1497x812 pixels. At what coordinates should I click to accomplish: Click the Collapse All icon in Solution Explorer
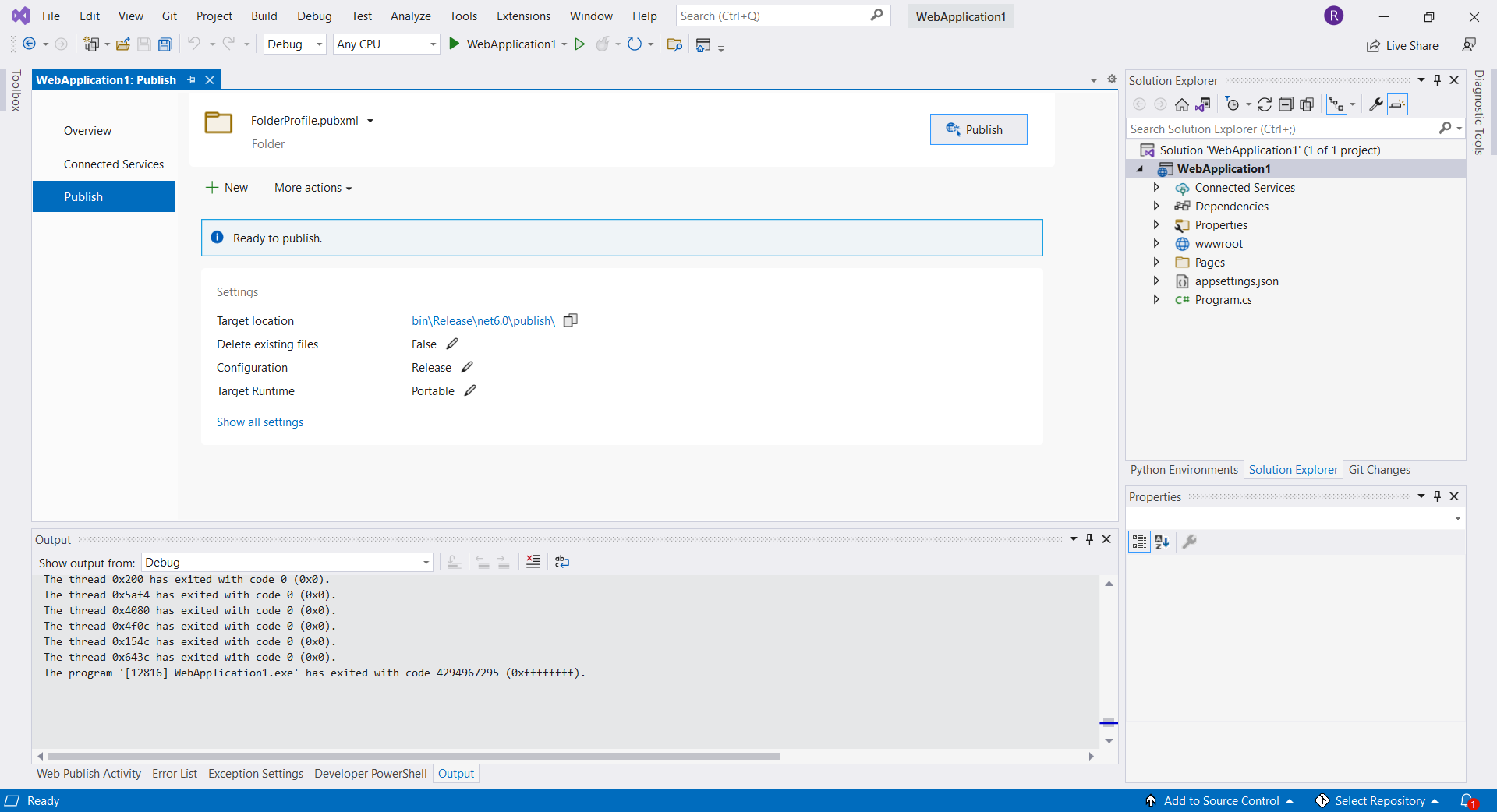(1286, 104)
